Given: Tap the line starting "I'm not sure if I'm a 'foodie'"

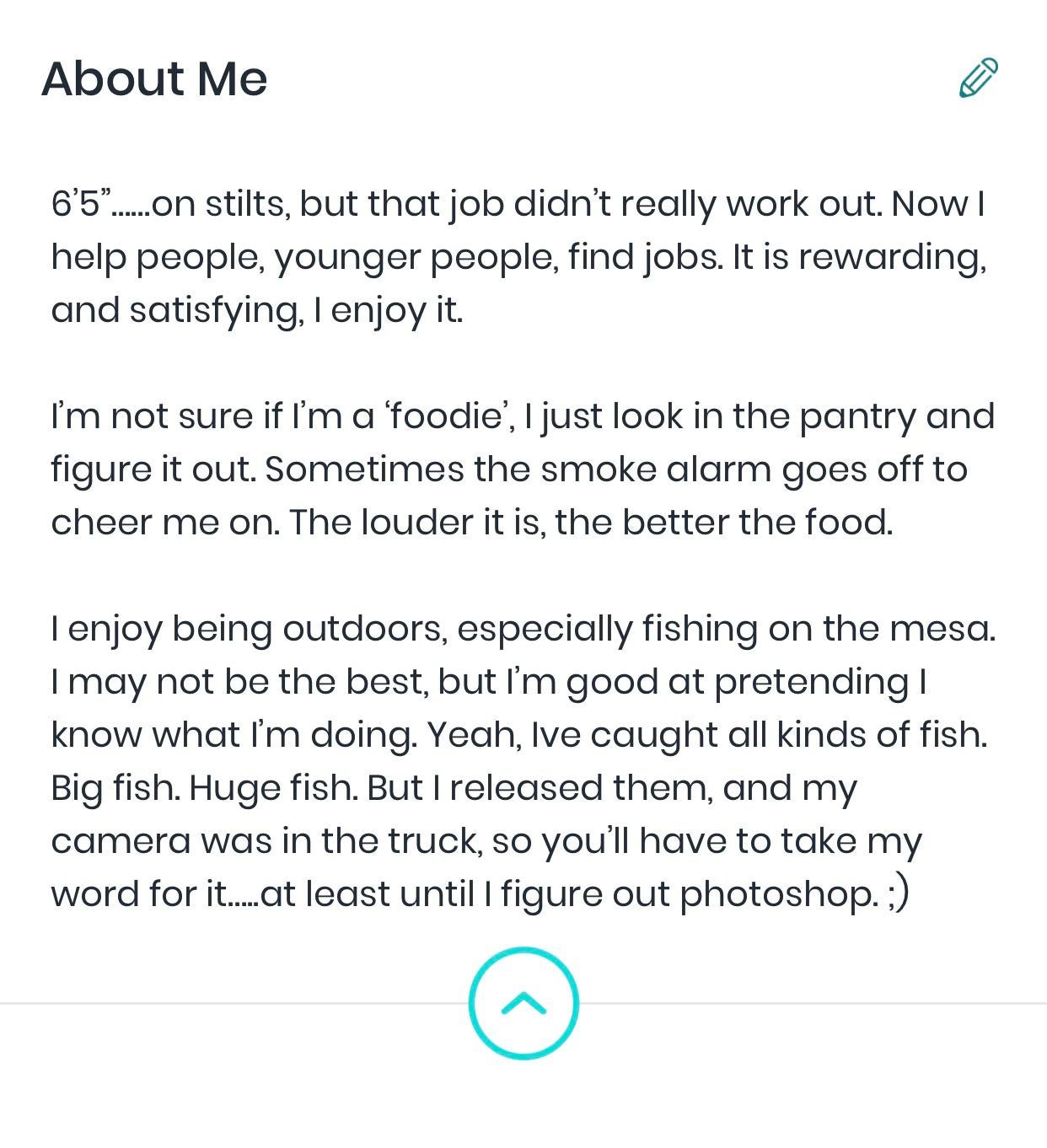Looking at the screenshot, I should (523, 416).
